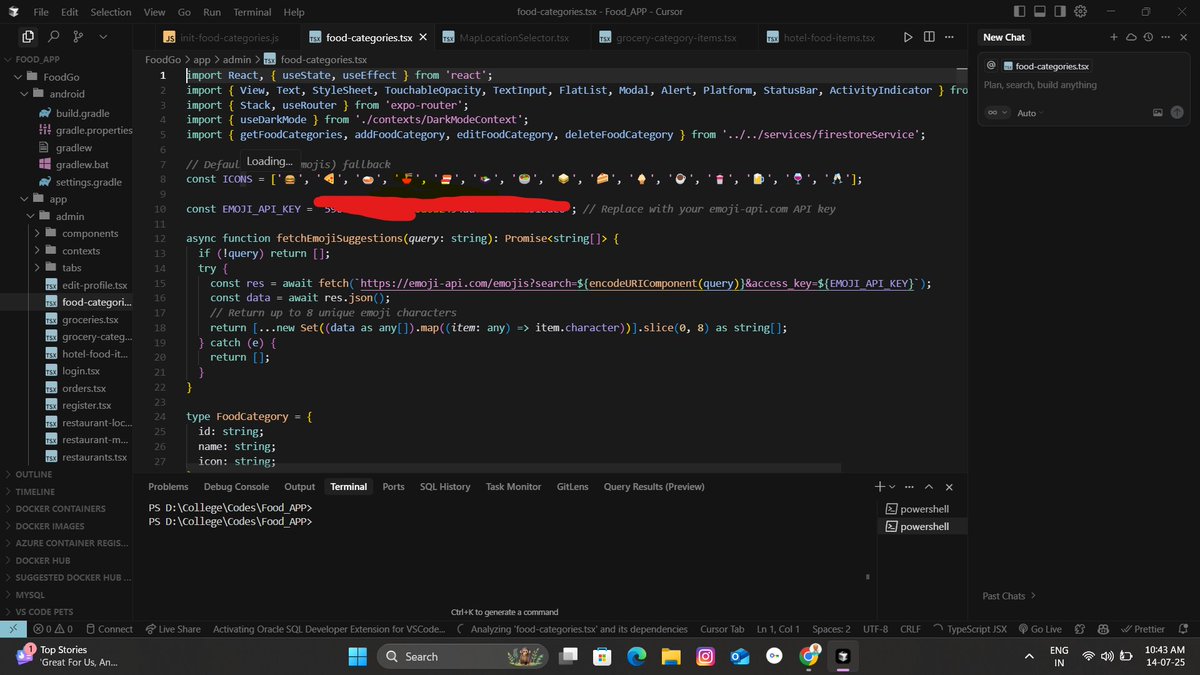
Task: Open the Search view icon
Action: (54, 36)
